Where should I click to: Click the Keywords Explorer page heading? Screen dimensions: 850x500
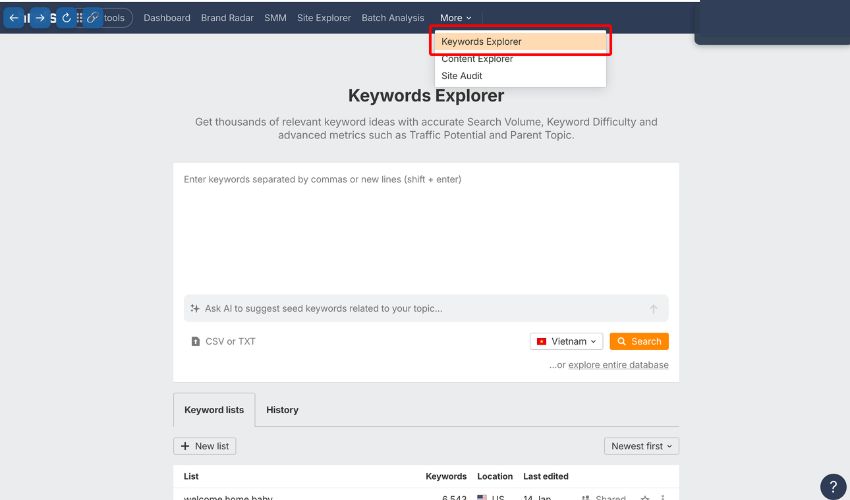coord(426,95)
